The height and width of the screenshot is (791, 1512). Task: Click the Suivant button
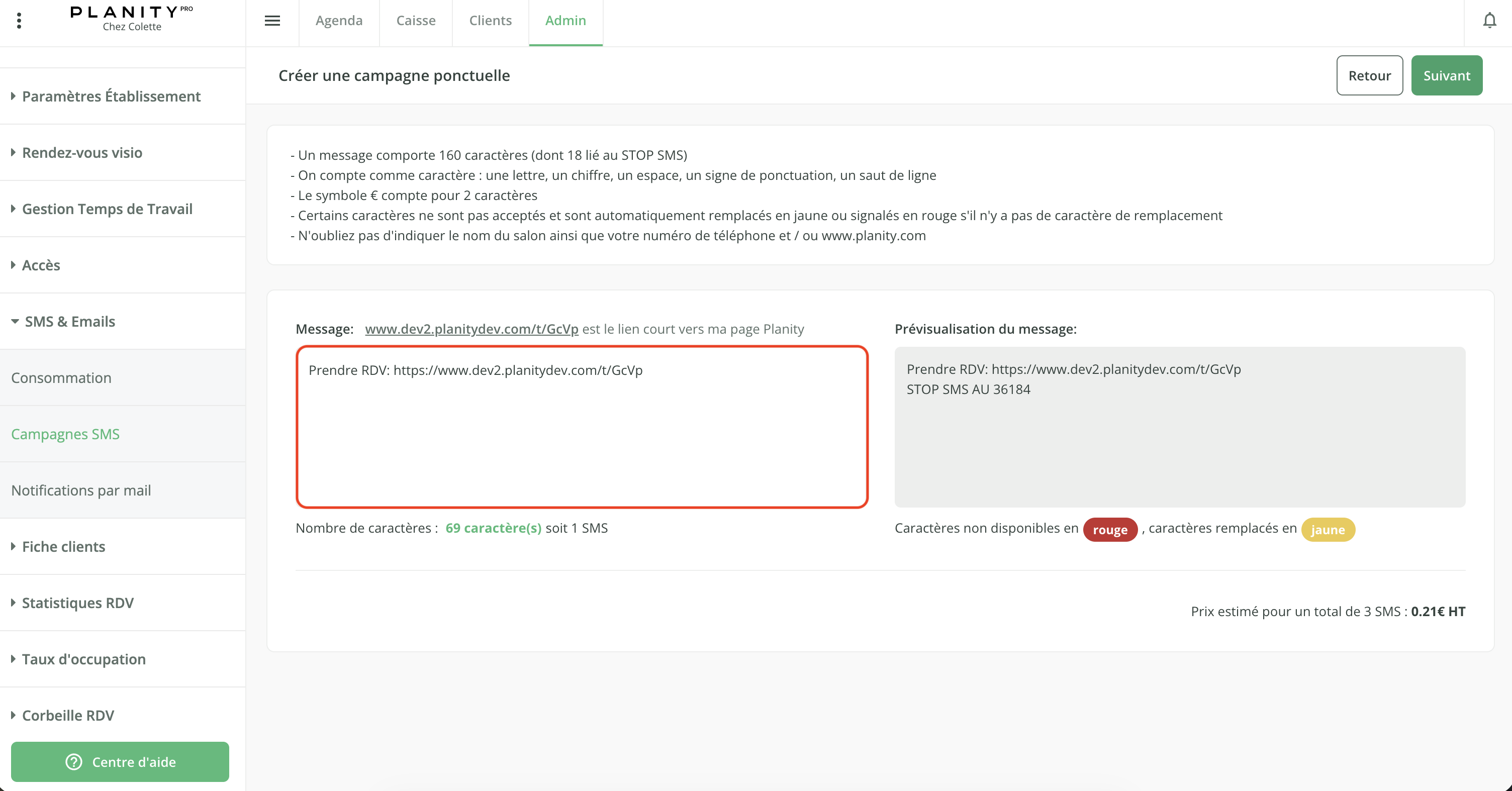coord(1446,76)
